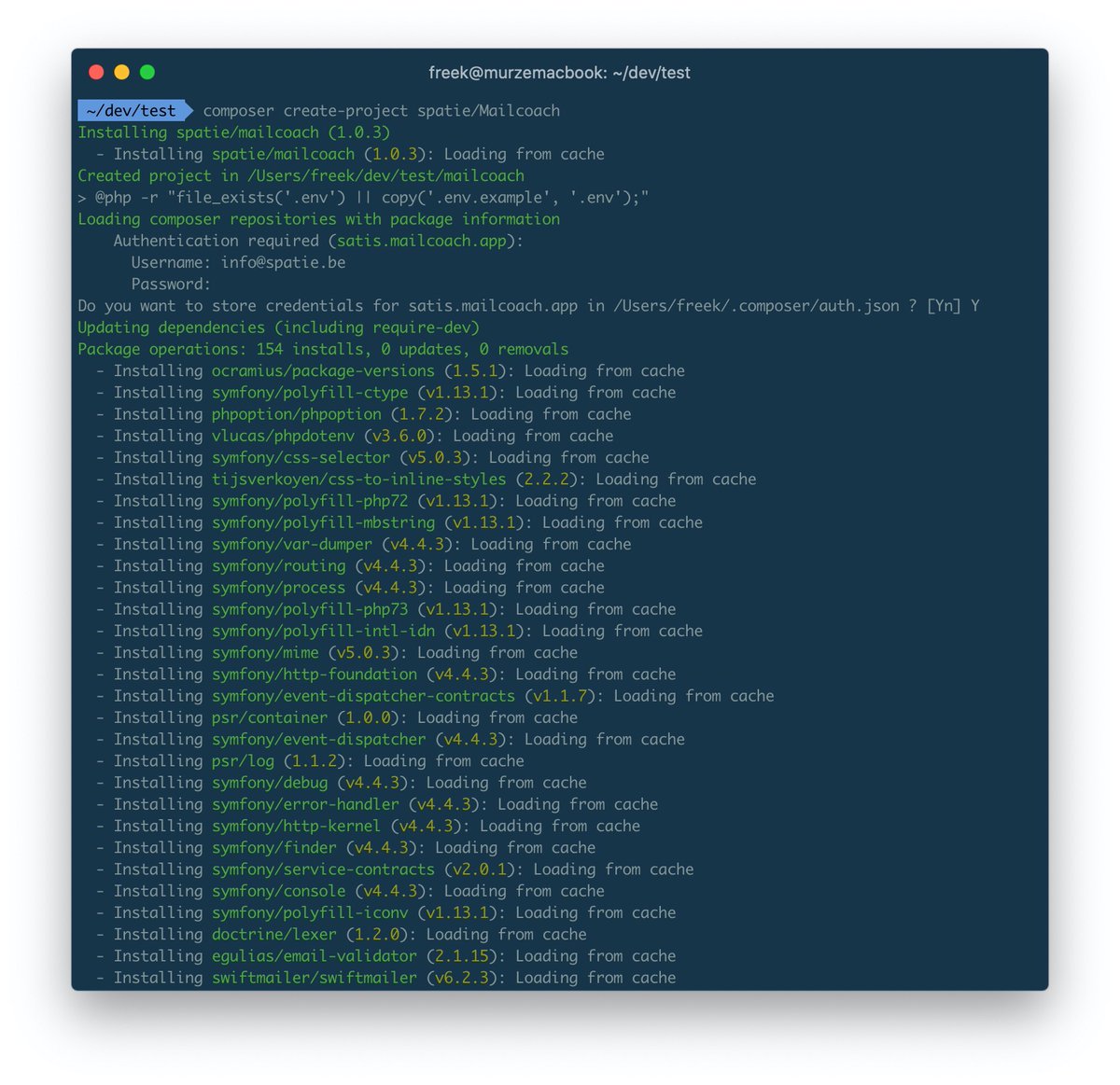
Task: Click version v6.2.3 on the swiftmailer row
Action: point(462,978)
